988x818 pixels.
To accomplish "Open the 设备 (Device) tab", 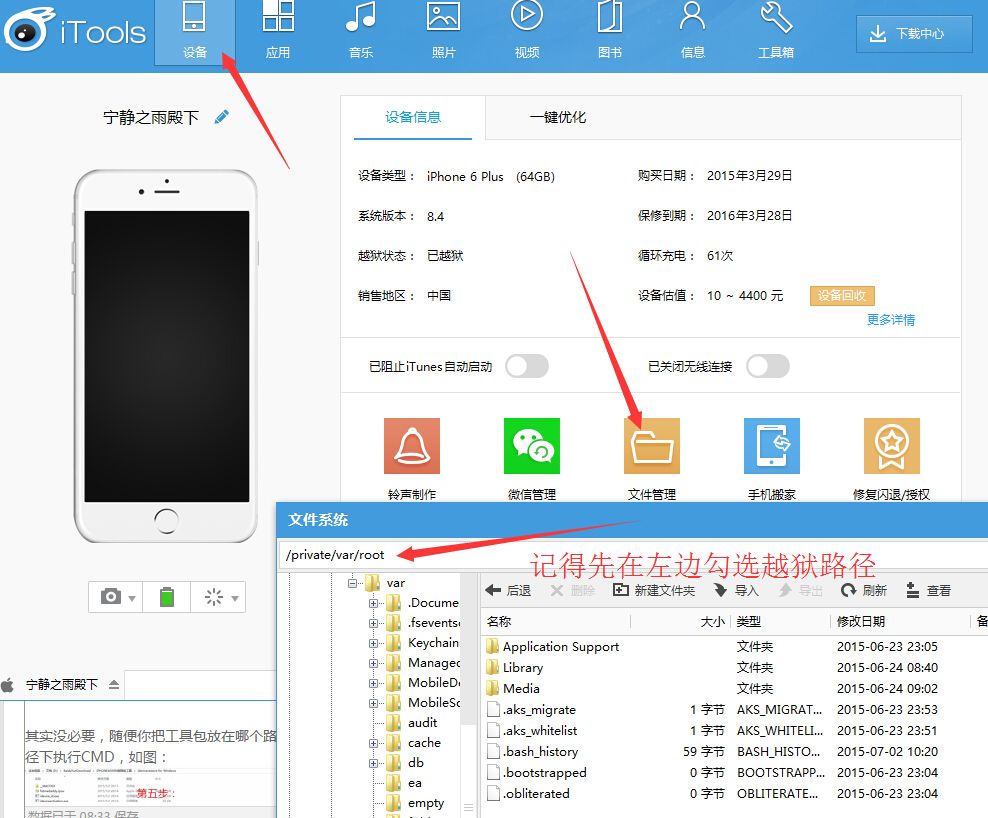I will [x=195, y=32].
